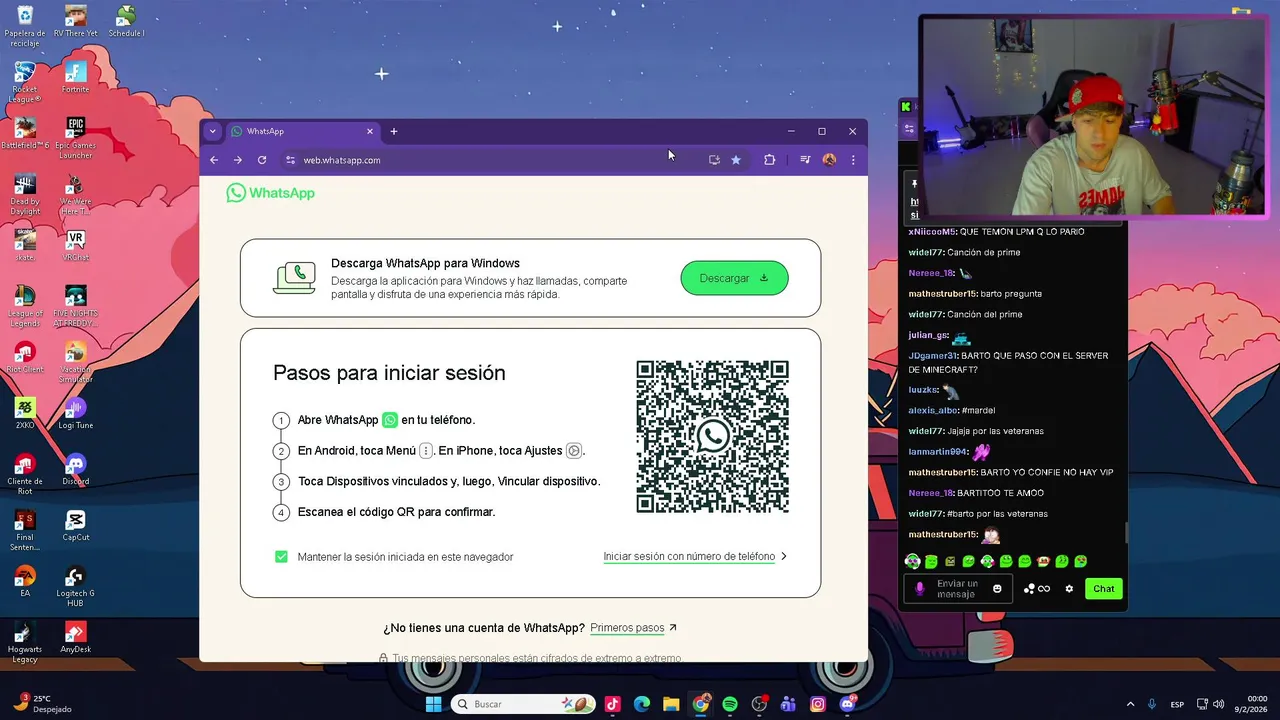Click ESP language indicator in system tray
1280x720 pixels.
pos(1178,704)
